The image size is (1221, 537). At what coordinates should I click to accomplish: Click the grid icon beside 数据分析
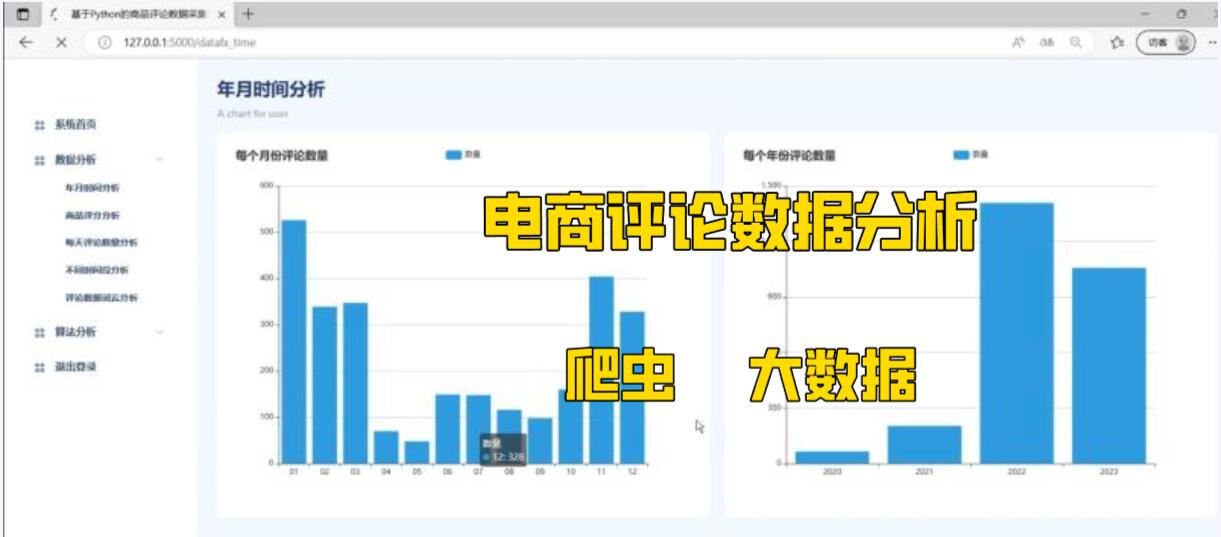click(x=40, y=160)
